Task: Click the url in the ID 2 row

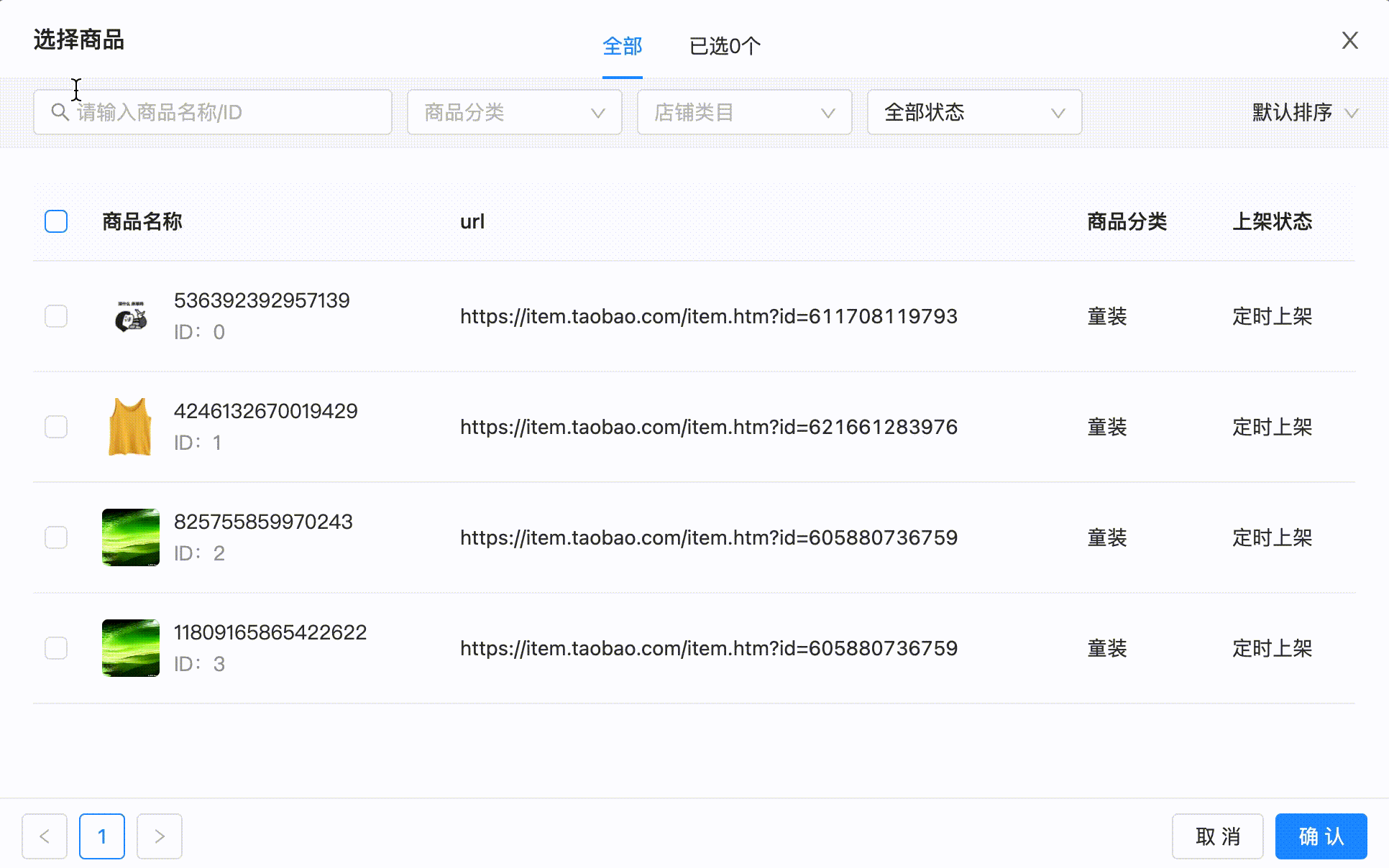Action: (x=709, y=537)
